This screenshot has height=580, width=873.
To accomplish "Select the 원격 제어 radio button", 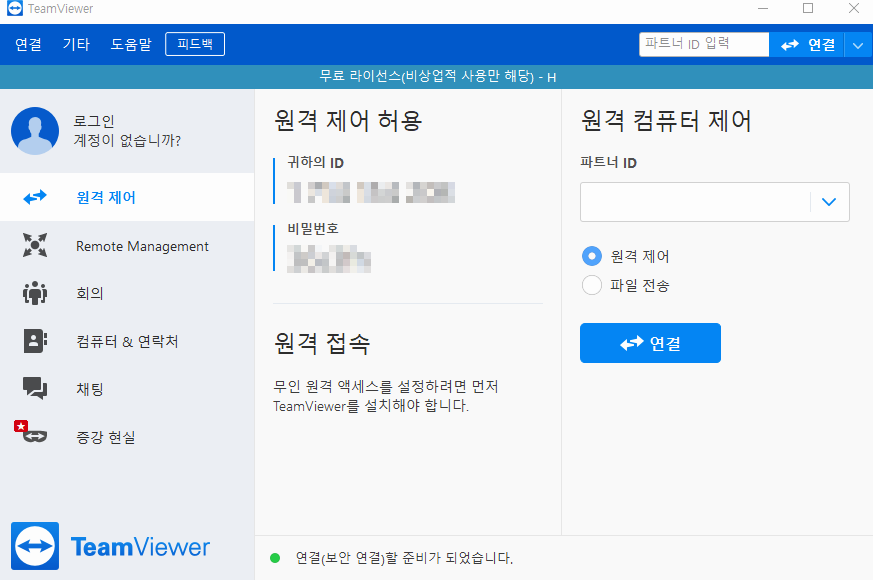I will click(x=592, y=256).
